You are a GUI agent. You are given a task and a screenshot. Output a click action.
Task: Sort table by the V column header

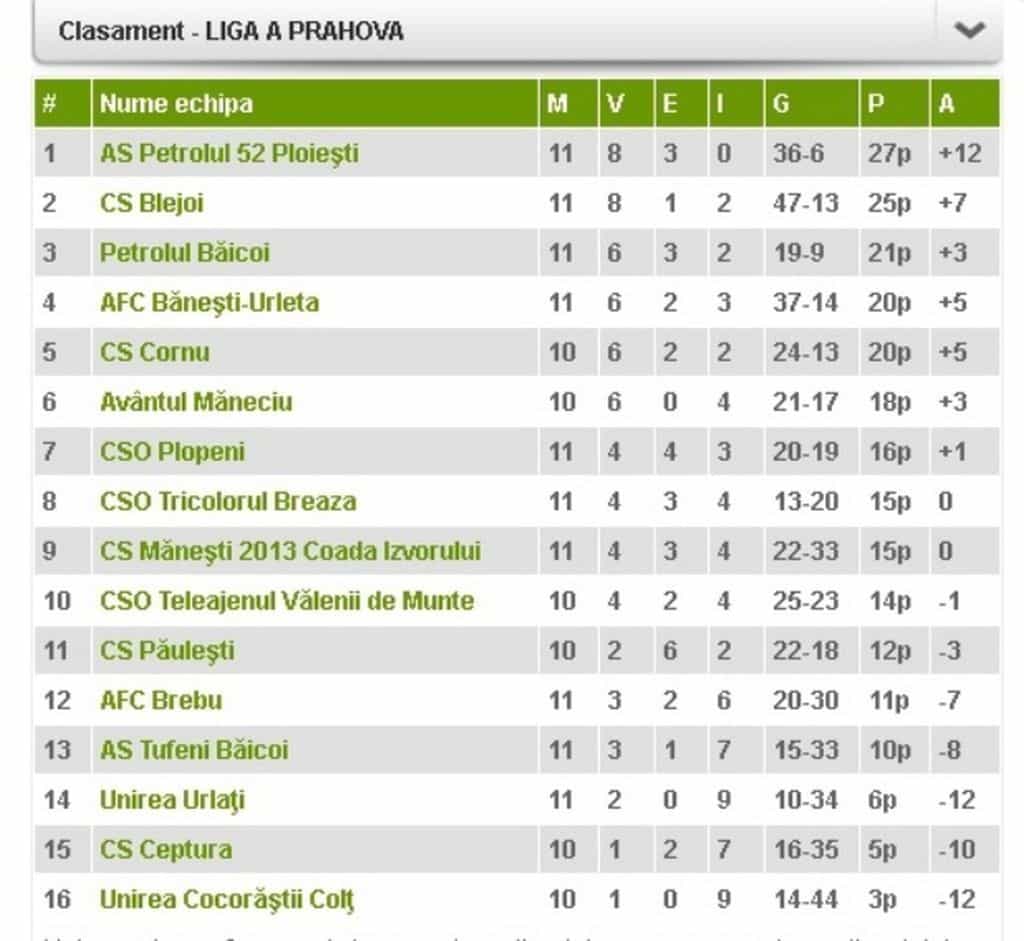[x=616, y=103]
